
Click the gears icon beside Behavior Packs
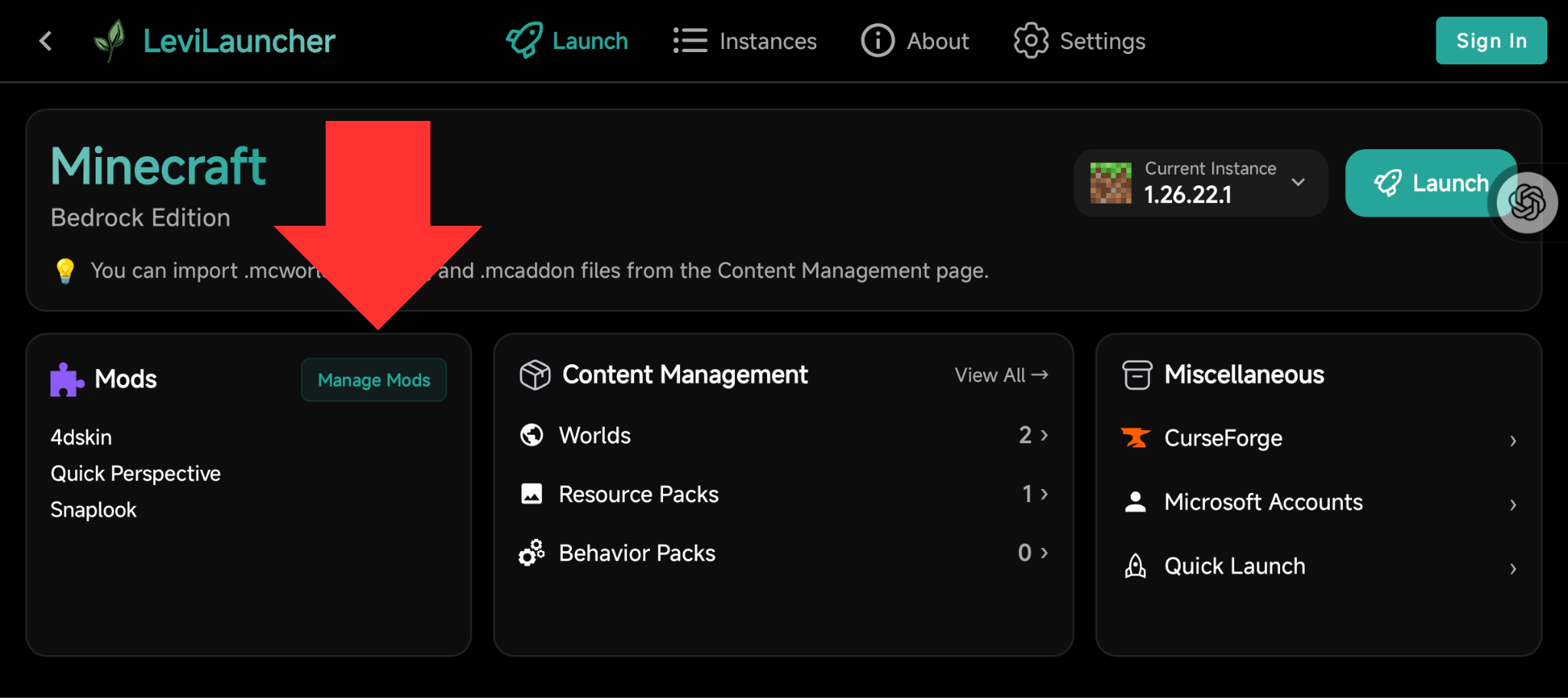click(x=531, y=553)
